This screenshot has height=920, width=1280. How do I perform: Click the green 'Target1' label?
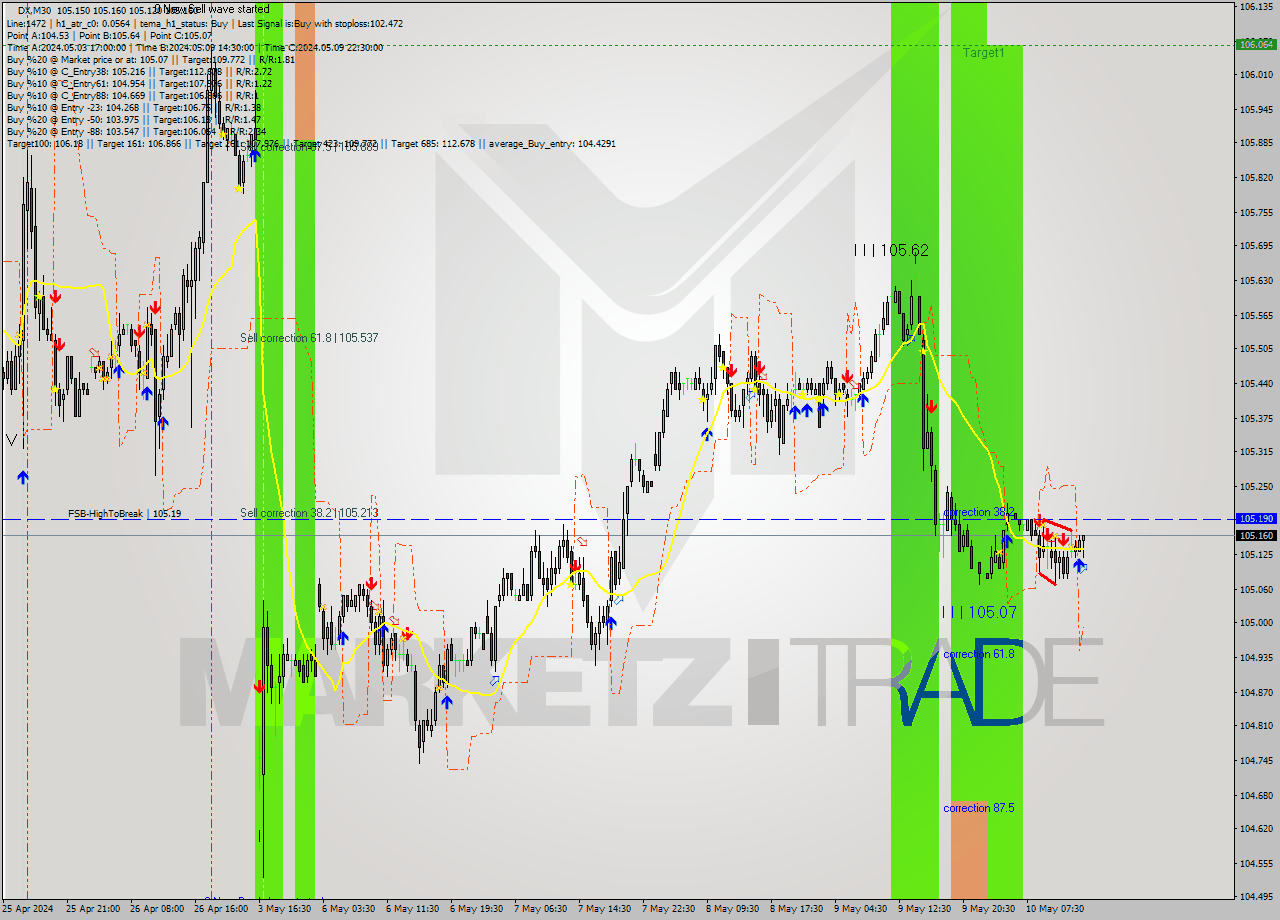pos(984,53)
